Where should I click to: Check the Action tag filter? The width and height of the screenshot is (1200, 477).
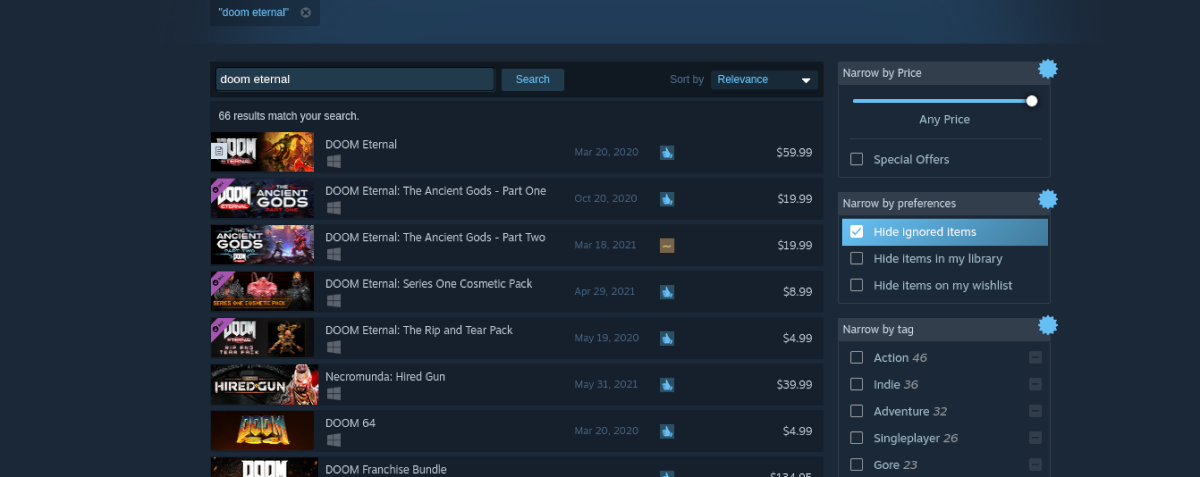tap(856, 357)
